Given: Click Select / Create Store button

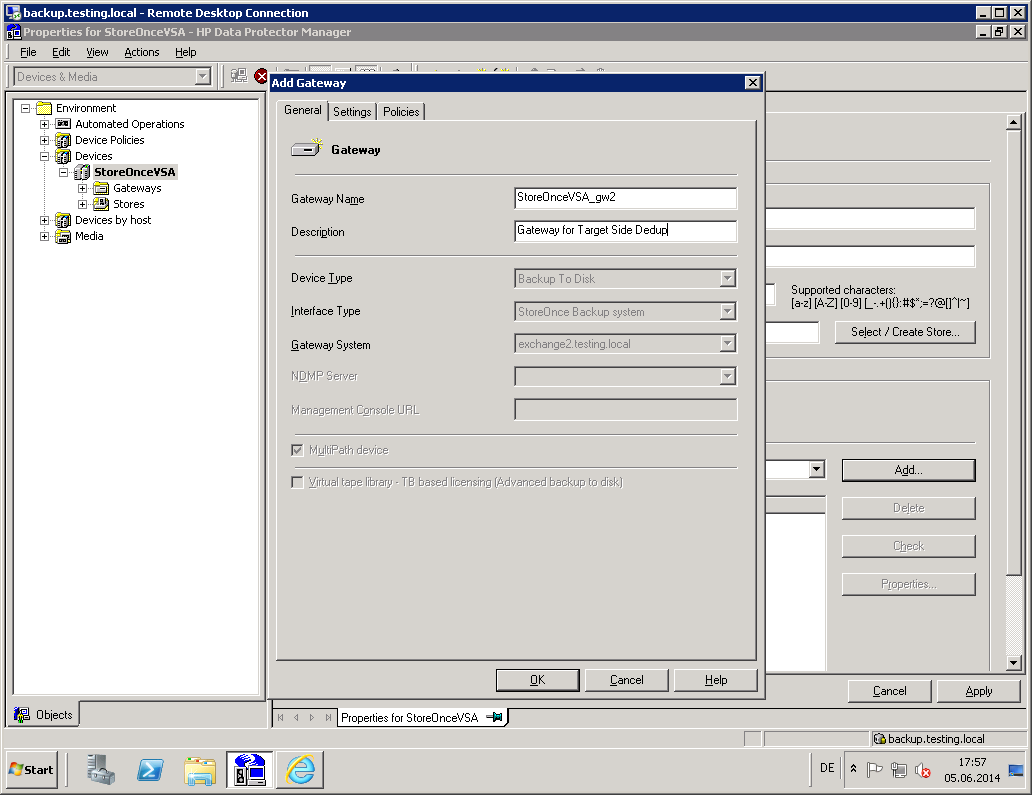Looking at the screenshot, I should tap(905, 332).
